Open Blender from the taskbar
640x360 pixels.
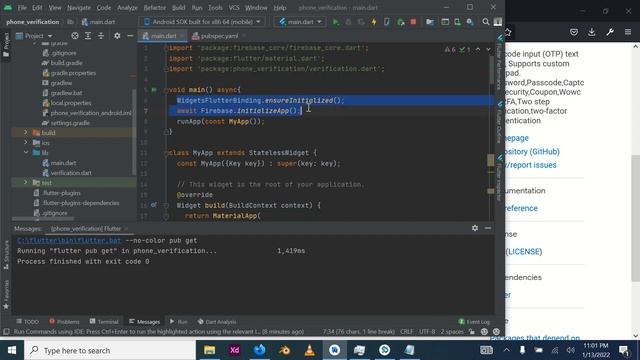tap(285, 350)
